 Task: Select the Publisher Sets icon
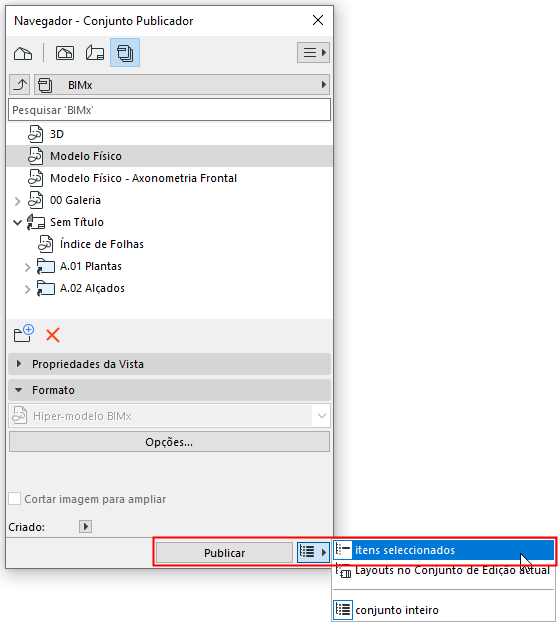tap(125, 53)
